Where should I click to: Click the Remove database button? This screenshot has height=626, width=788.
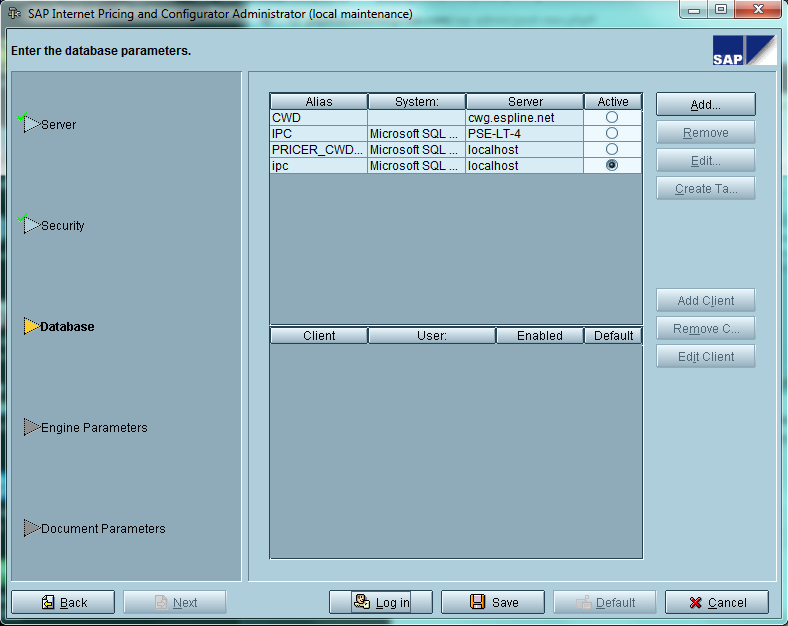pyautogui.click(x=706, y=133)
